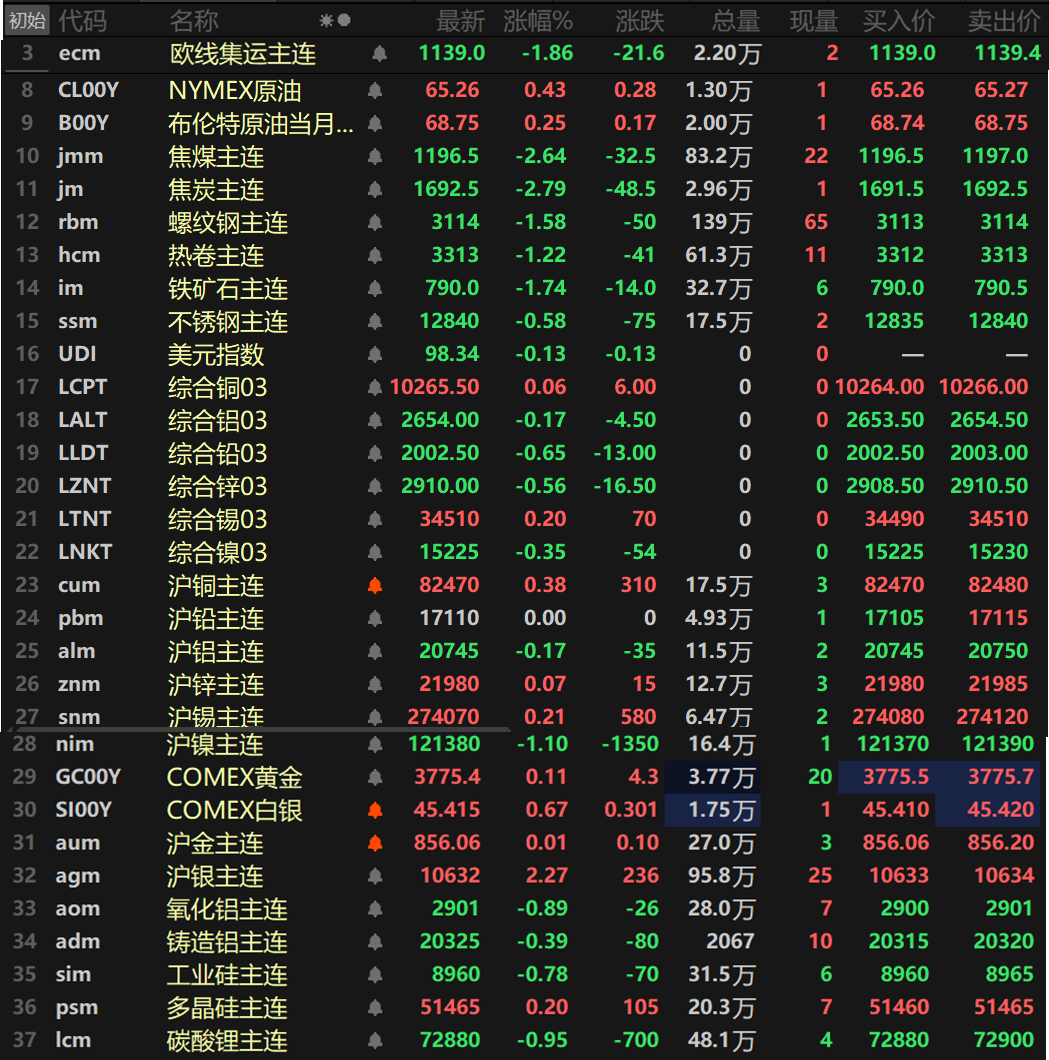This screenshot has height=1060, width=1049.
Task: Click the 代码 column header
Action: point(82,20)
